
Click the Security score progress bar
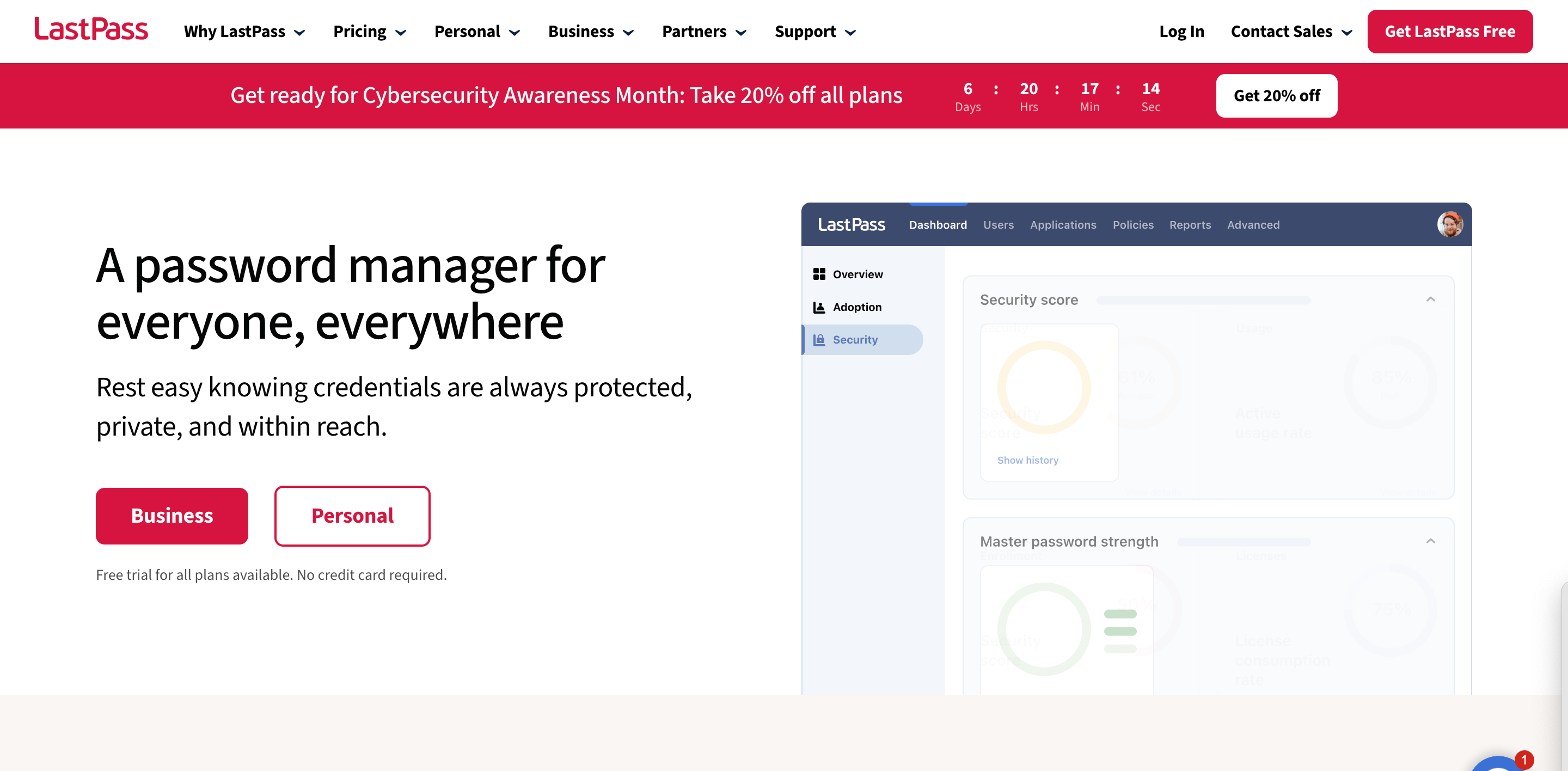pos(1203,300)
